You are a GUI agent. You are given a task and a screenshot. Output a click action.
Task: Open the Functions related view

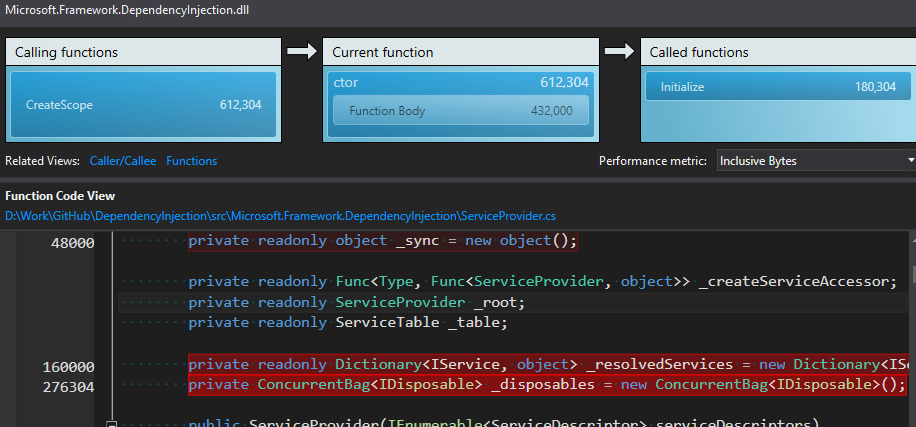pos(191,161)
